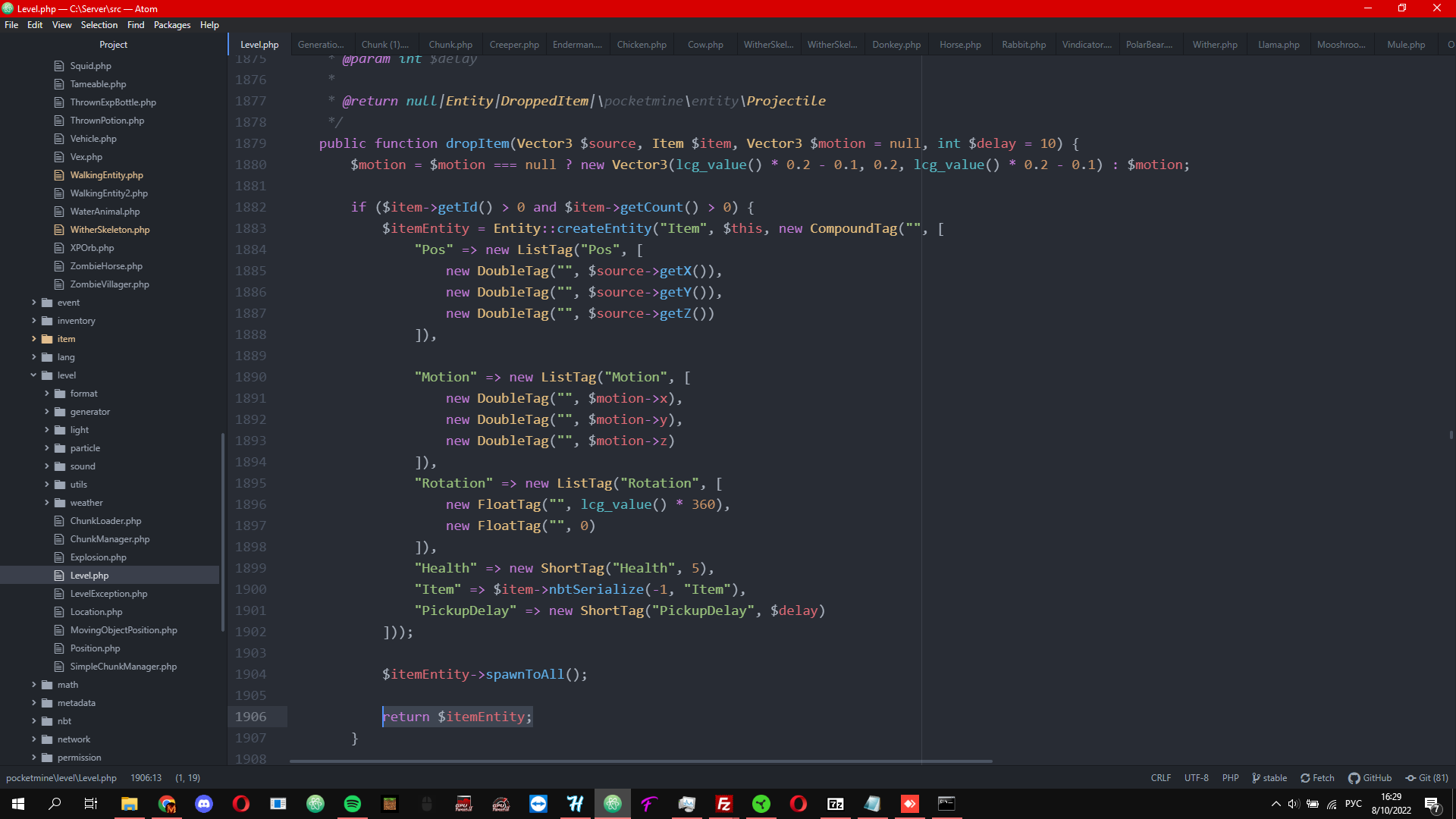Open the Packages menu
Image resolution: width=1456 pixels, height=819 pixels.
pos(172,25)
